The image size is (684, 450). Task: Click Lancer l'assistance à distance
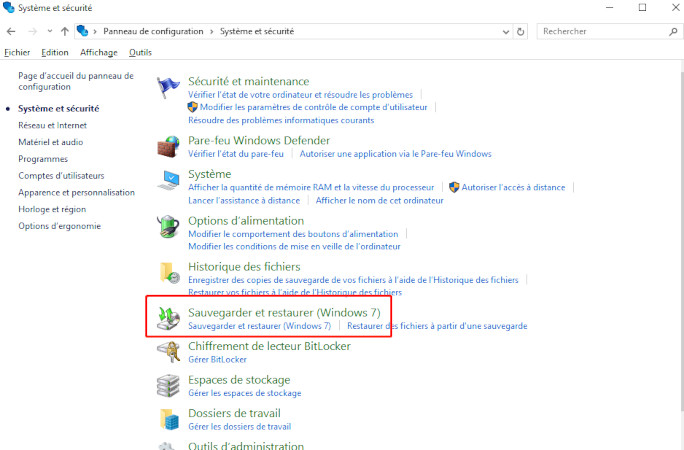pos(244,201)
